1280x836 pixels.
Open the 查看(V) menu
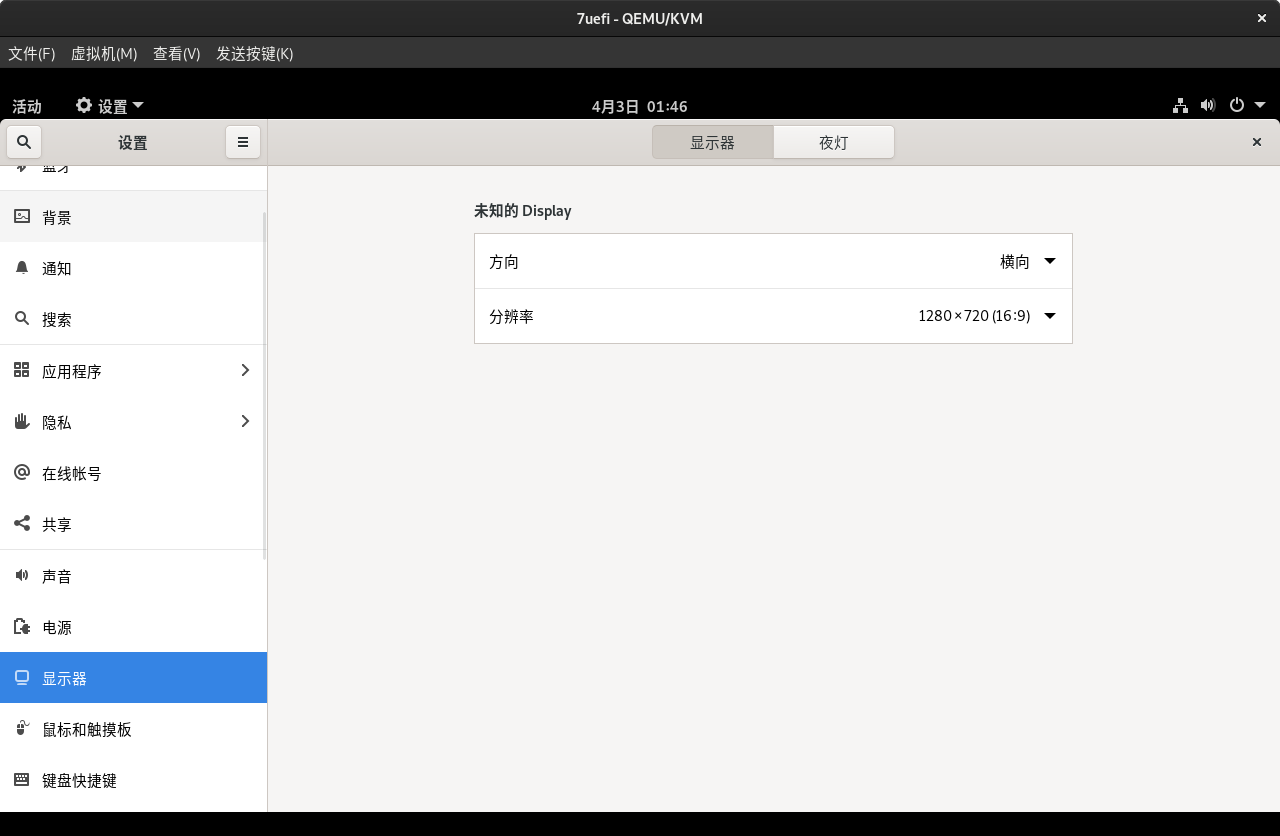coord(177,53)
